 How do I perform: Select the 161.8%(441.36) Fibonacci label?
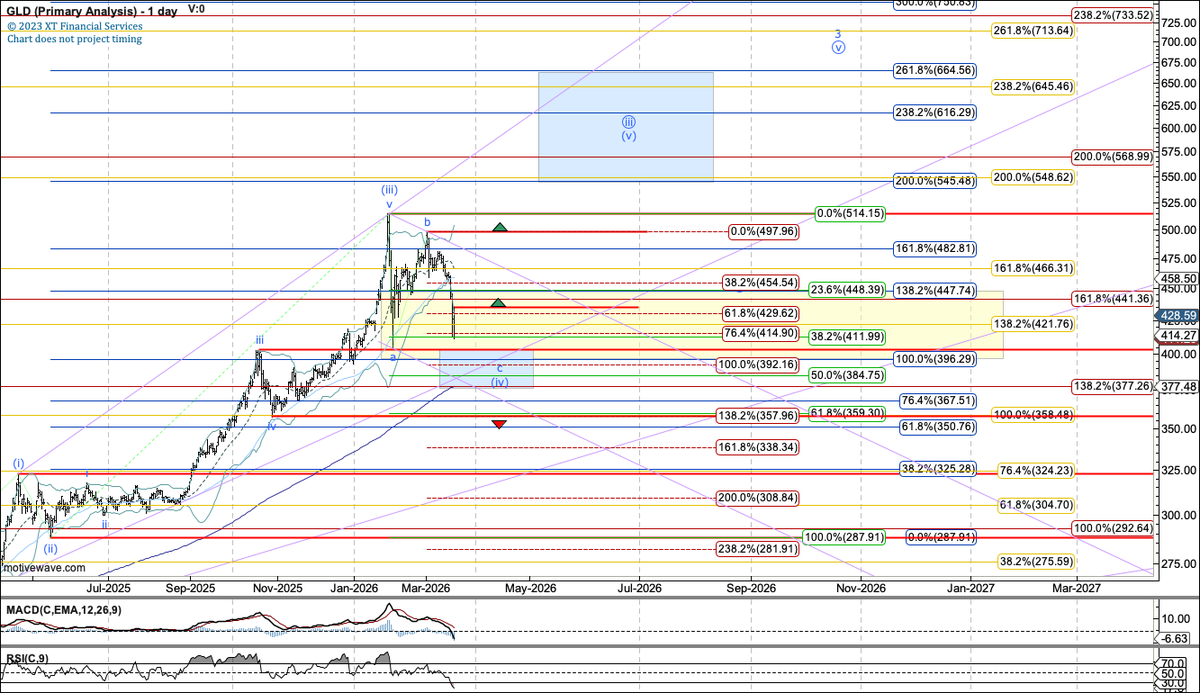click(x=1112, y=298)
